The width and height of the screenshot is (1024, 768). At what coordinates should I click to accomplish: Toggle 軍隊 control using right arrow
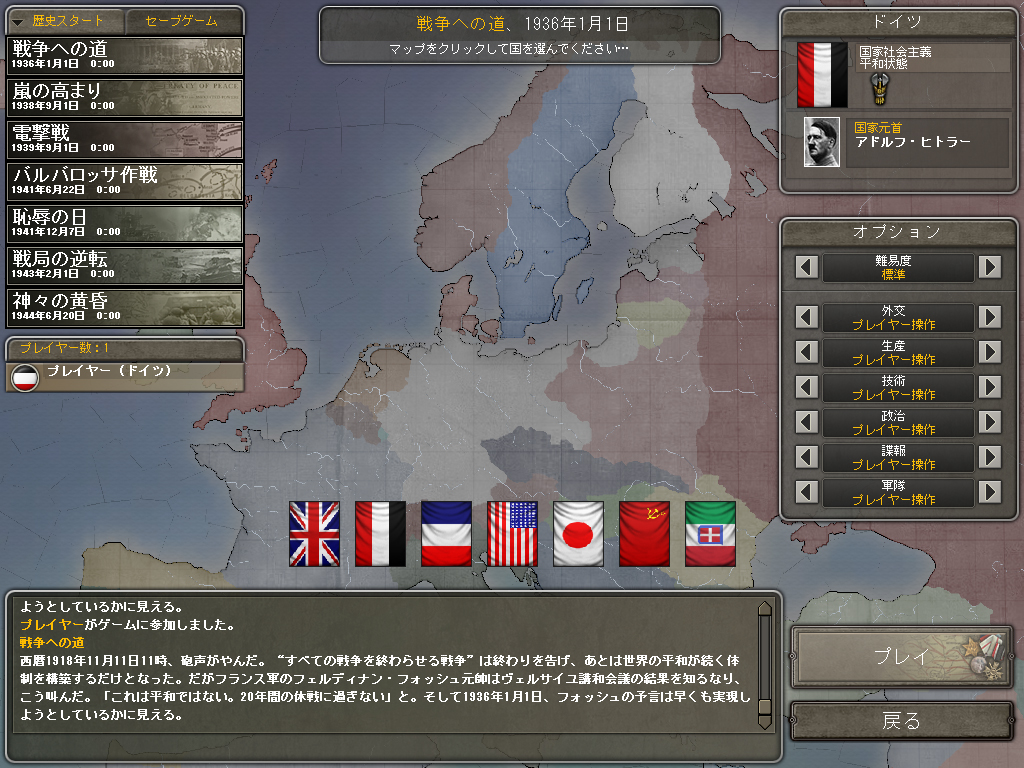[x=990, y=492]
